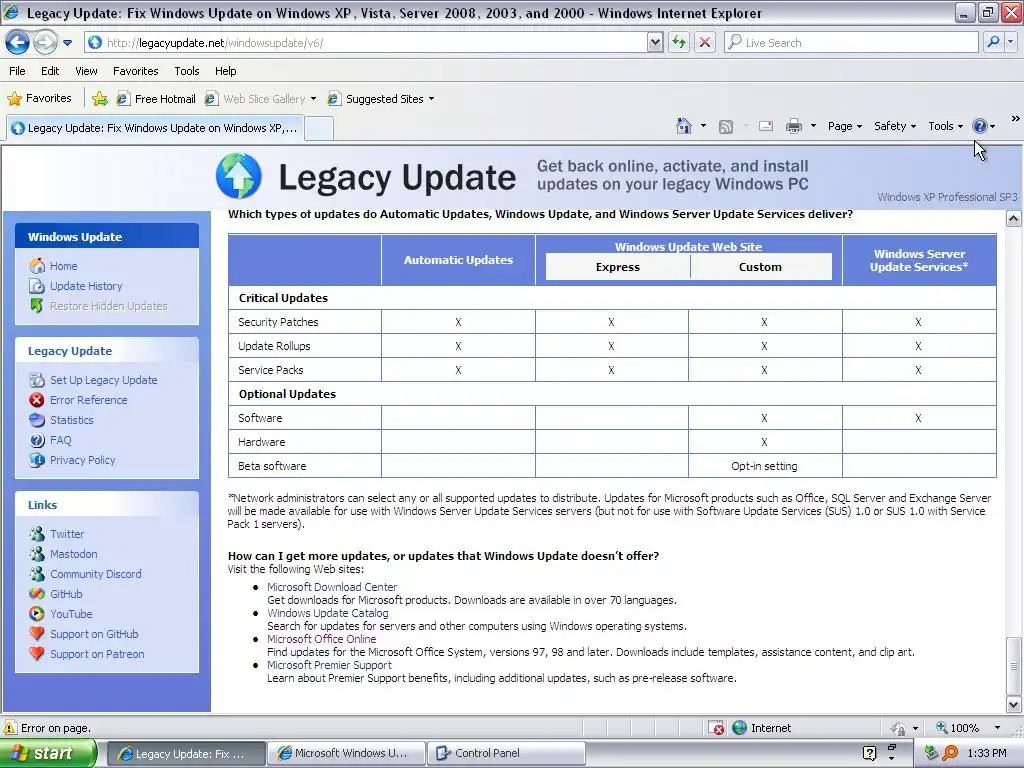The height and width of the screenshot is (768, 1024).
Task: Open the Favorites star button
Action: (x=39, y=99)
